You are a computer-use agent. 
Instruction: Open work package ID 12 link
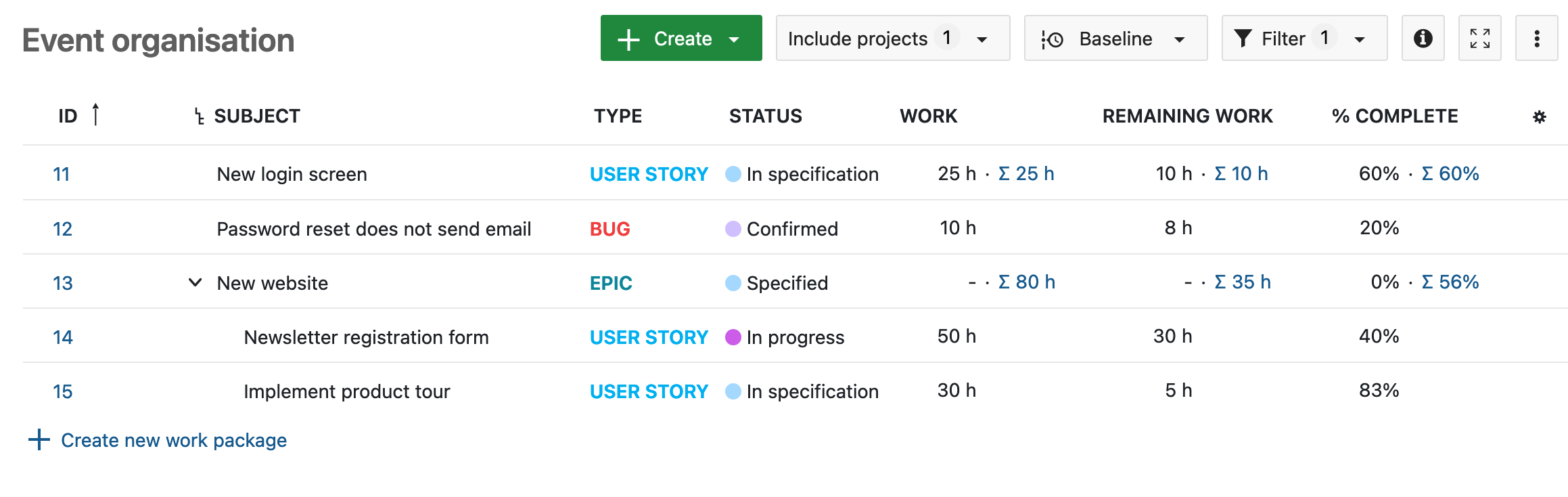(62, 229)
